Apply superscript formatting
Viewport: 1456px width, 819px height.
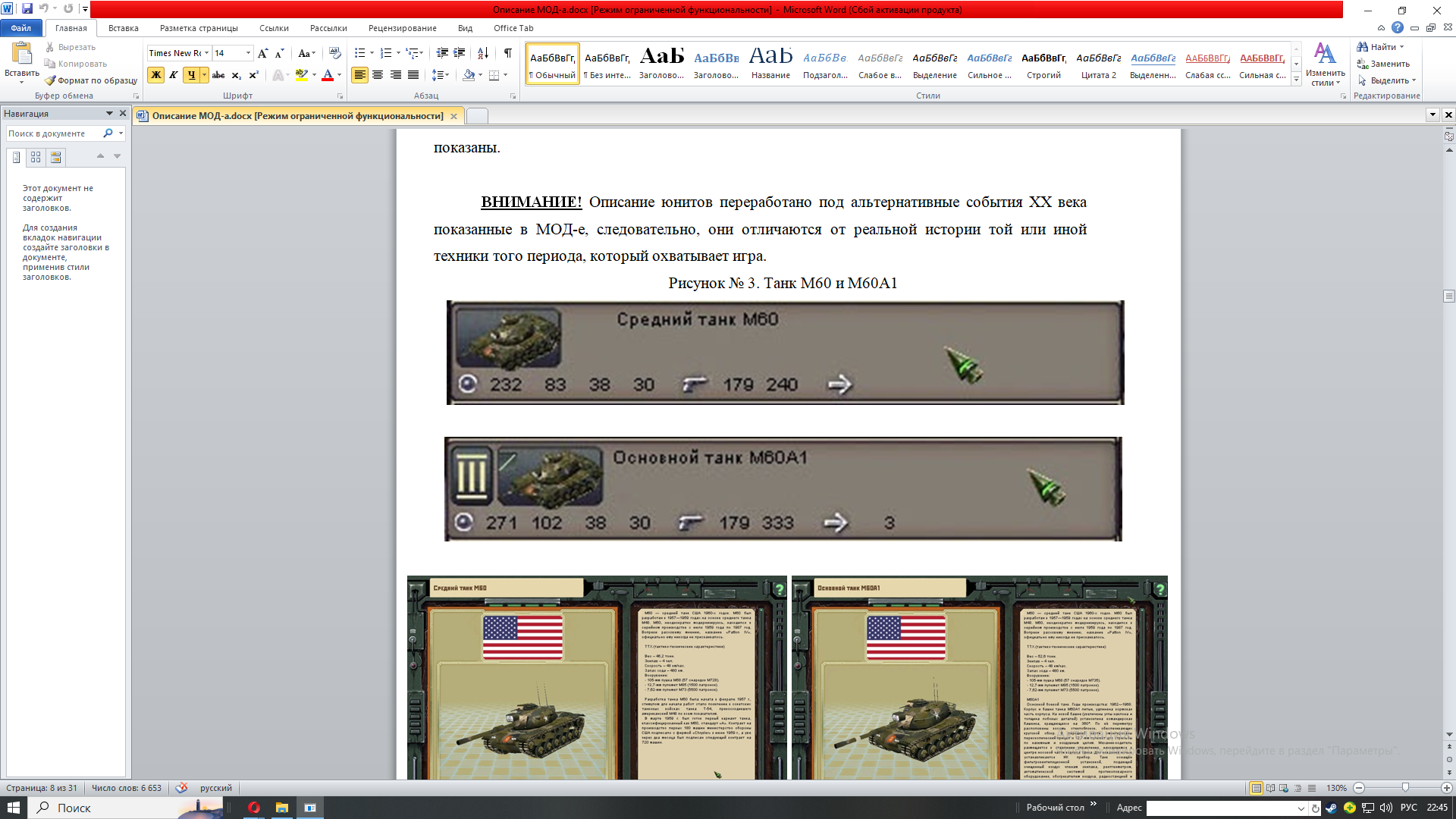click(253, 75)
